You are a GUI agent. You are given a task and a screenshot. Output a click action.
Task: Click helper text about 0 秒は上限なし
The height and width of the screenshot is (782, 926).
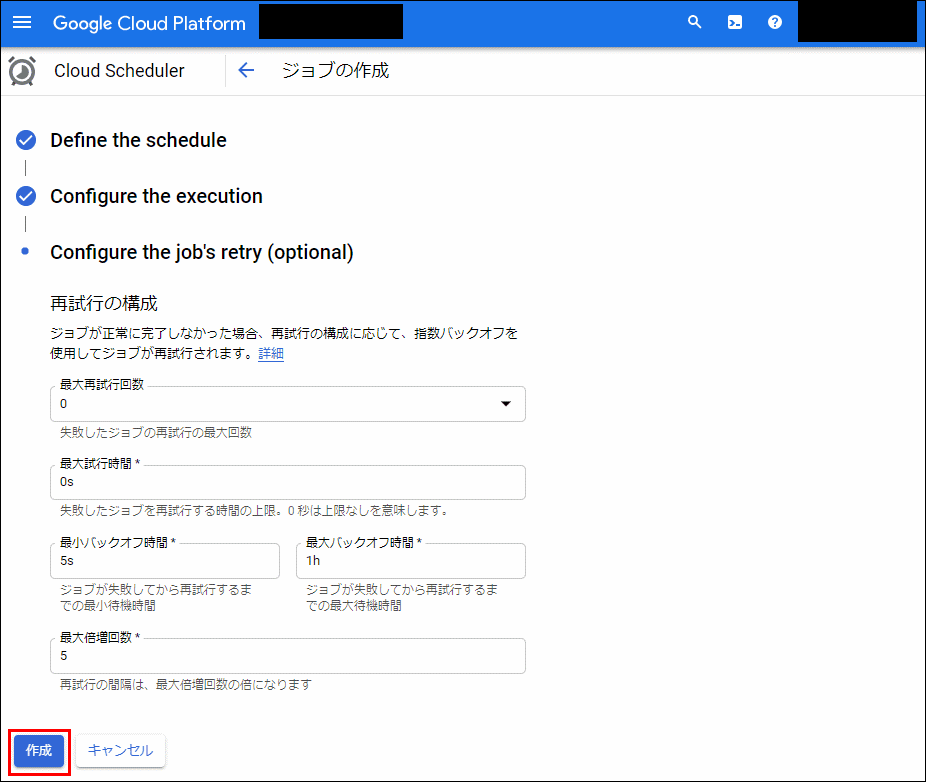tap(255, 510)
